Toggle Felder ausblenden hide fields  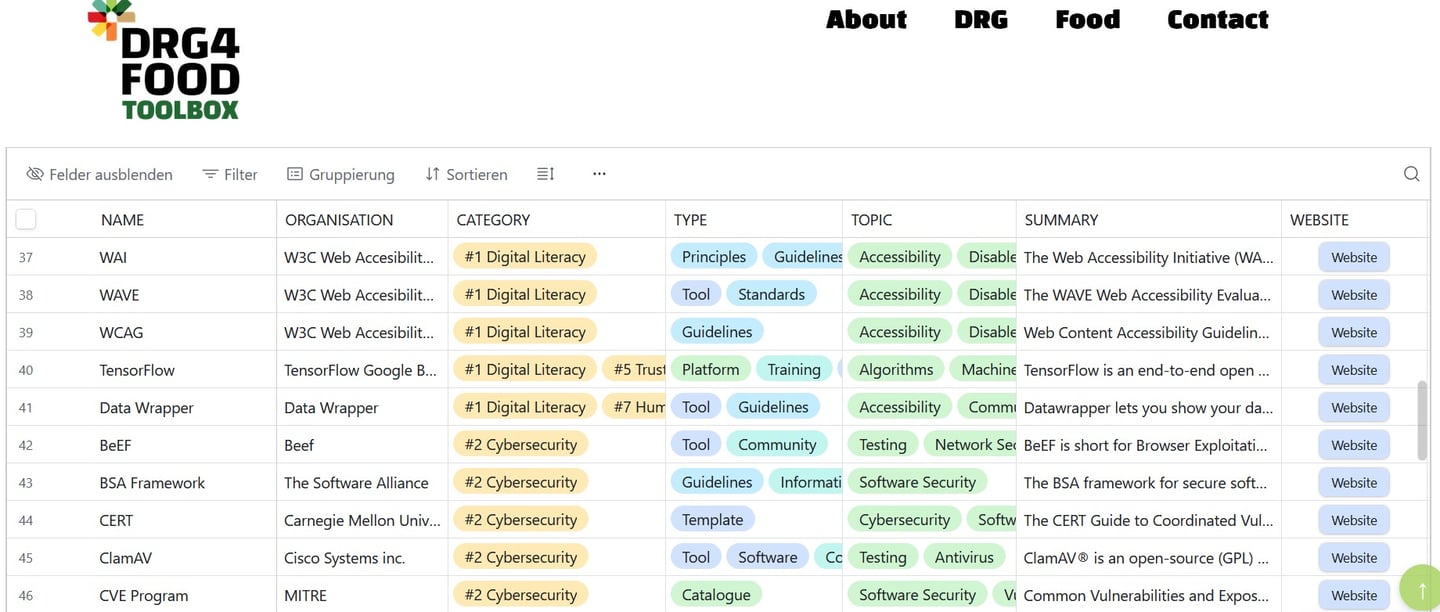tap(99, 174)
